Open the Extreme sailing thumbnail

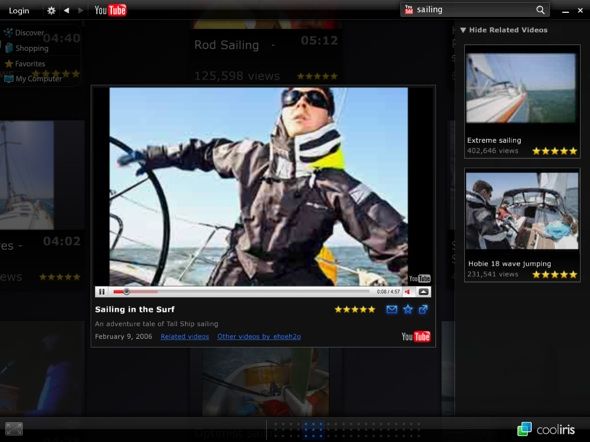pyautogui.click(x=521, y=88)
